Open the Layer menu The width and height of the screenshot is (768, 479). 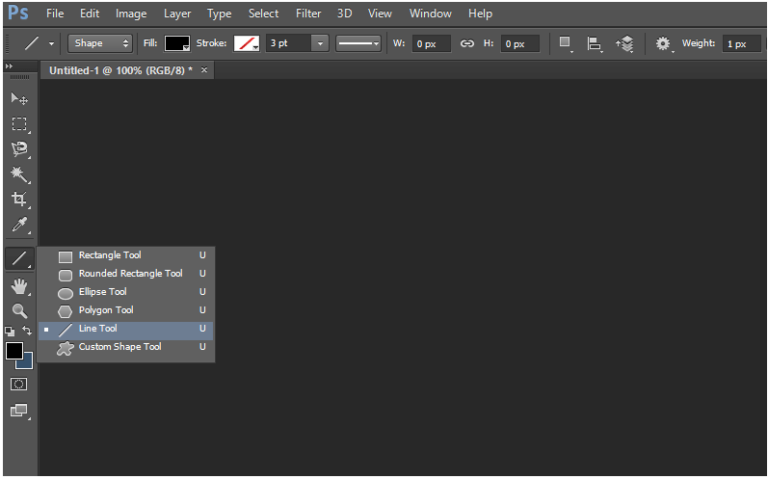(177, 14)
